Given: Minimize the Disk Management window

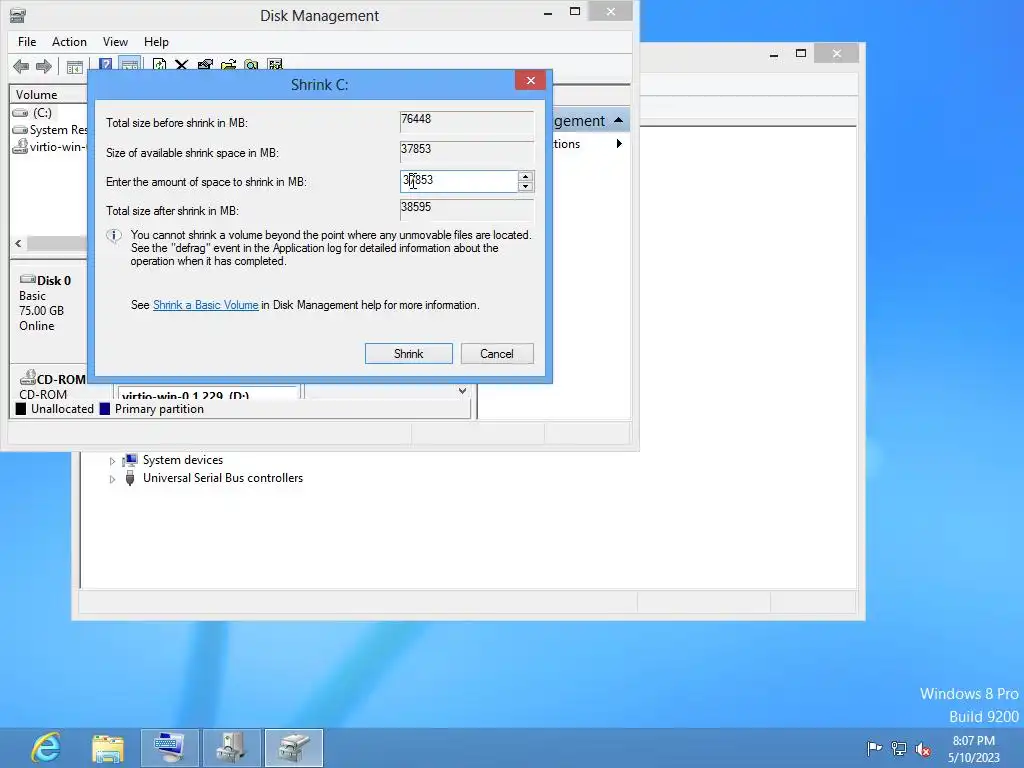Looking at the screenshot, I should pyautogui.click(x=548, y=12).
